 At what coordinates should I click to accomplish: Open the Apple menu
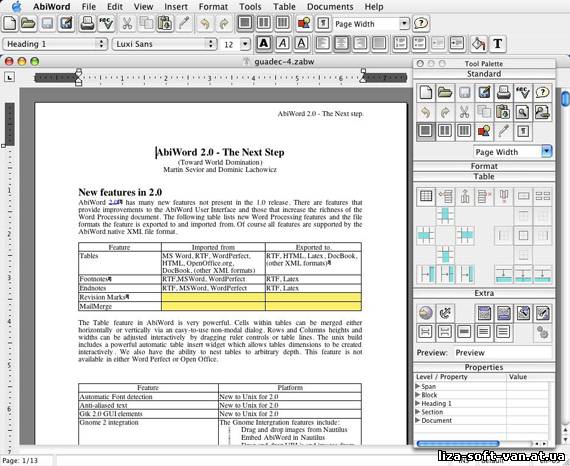tap(16, 7)
